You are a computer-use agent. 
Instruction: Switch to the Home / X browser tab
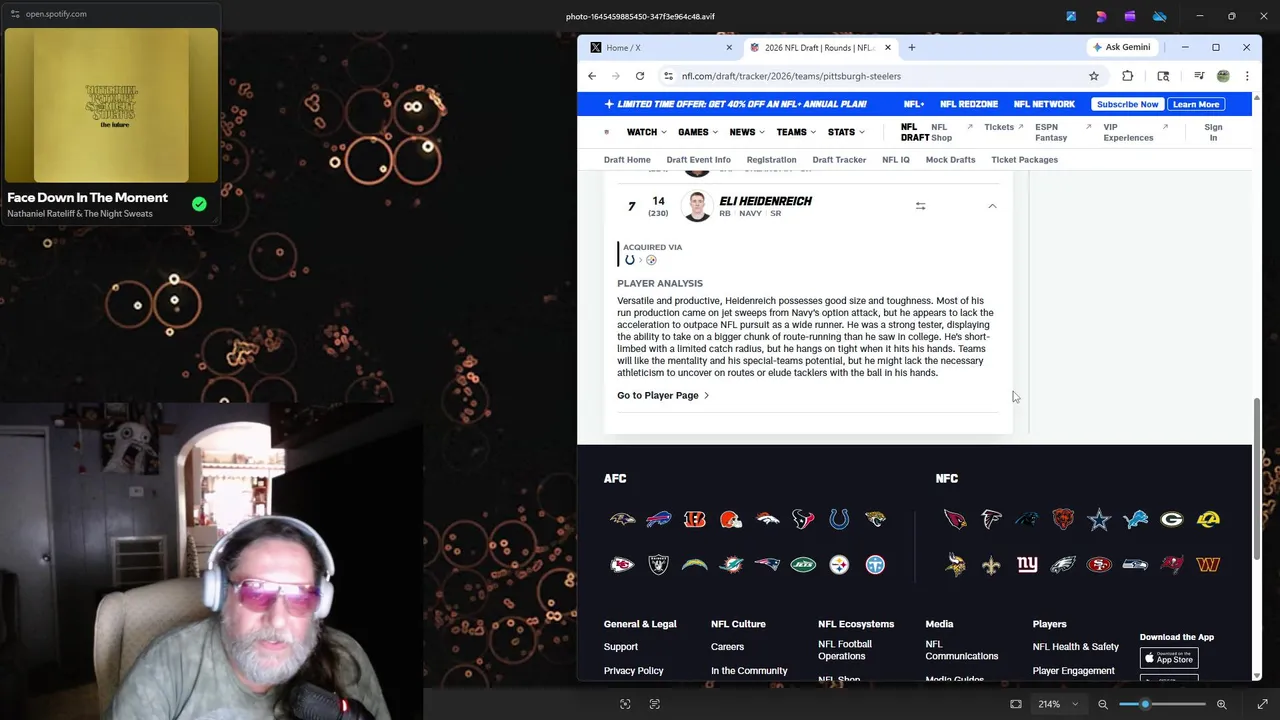660,48
